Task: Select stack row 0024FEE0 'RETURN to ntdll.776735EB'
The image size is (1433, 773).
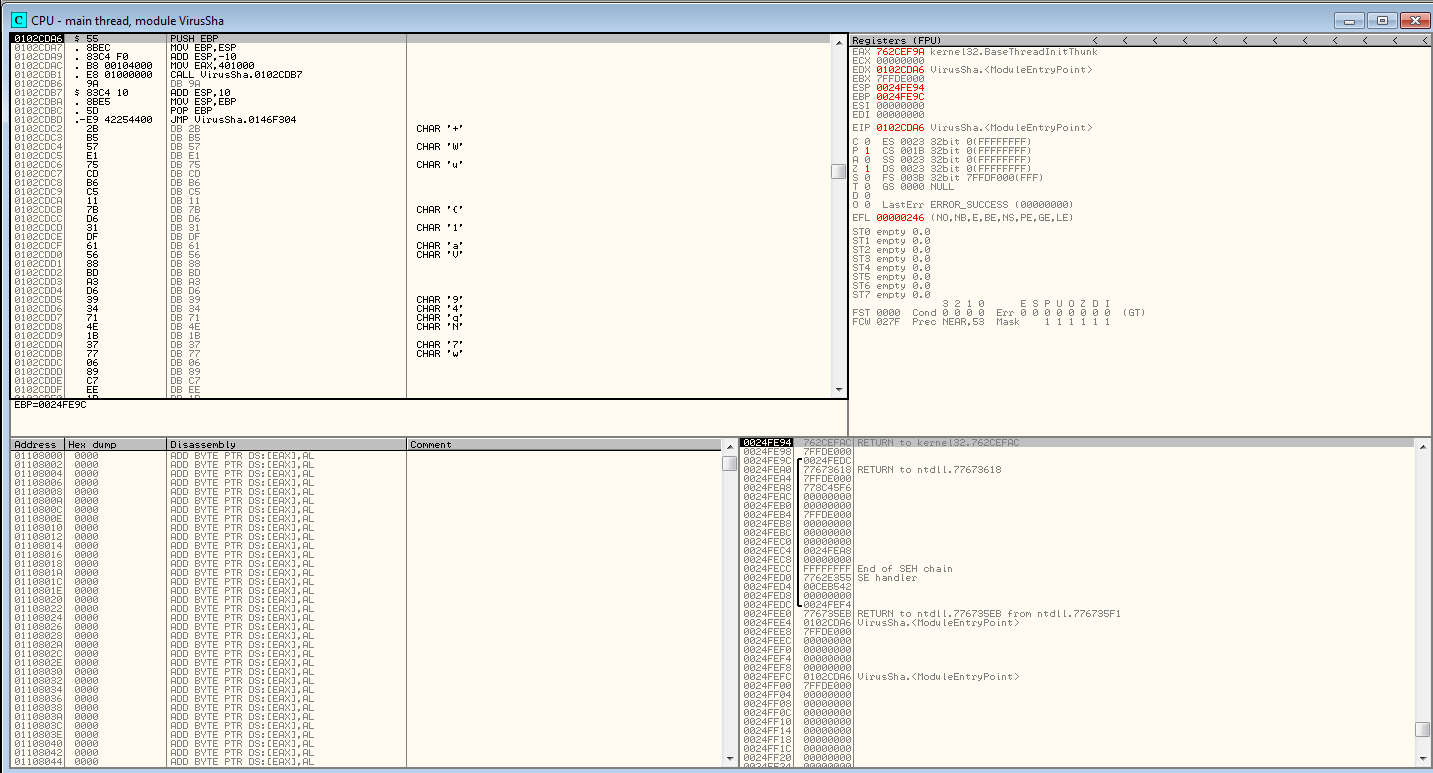Action: 1078,614
